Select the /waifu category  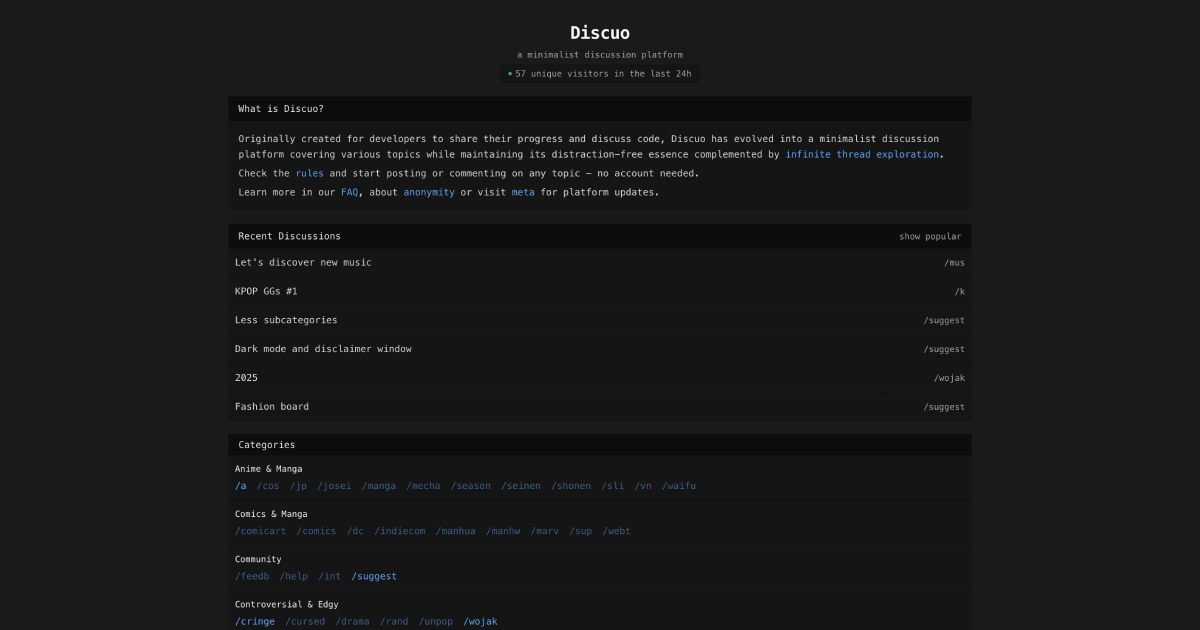tap(679, 487)
